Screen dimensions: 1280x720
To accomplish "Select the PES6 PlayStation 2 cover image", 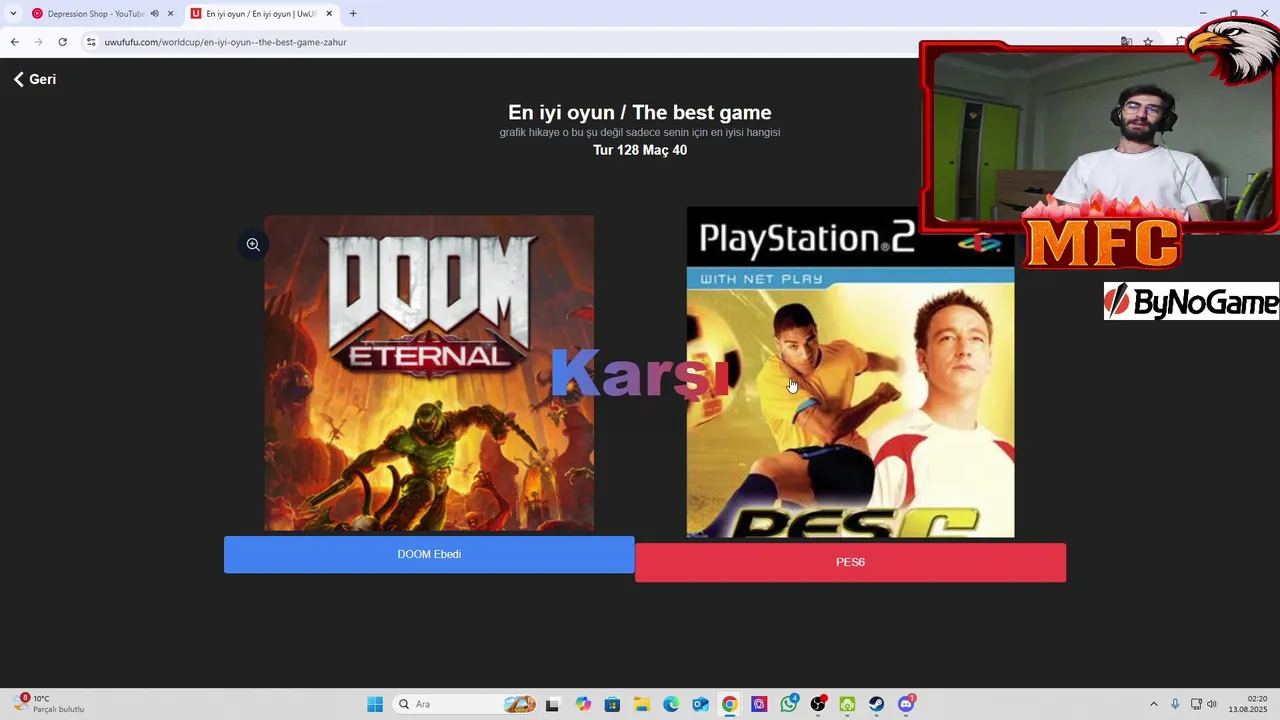I will (x=850, y=372).
